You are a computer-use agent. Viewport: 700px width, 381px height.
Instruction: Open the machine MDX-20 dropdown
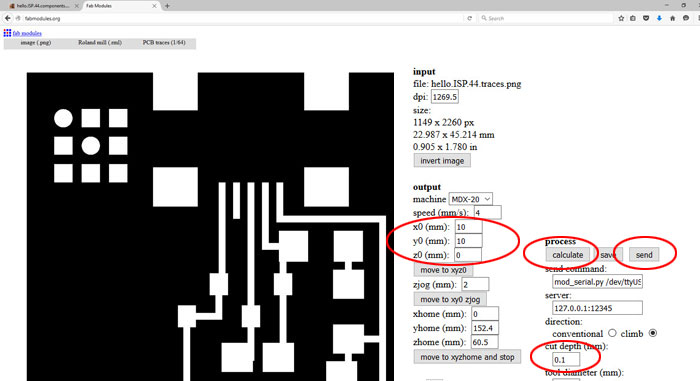471,199
